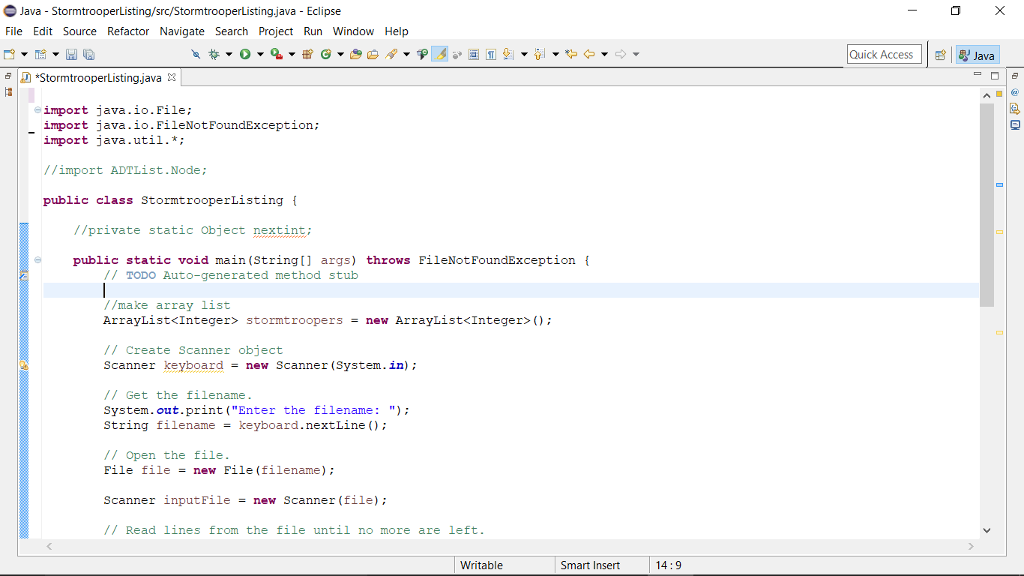
Task: Switch to the Java perspective button
Action: pyautogui.click(x=977, y=54)
